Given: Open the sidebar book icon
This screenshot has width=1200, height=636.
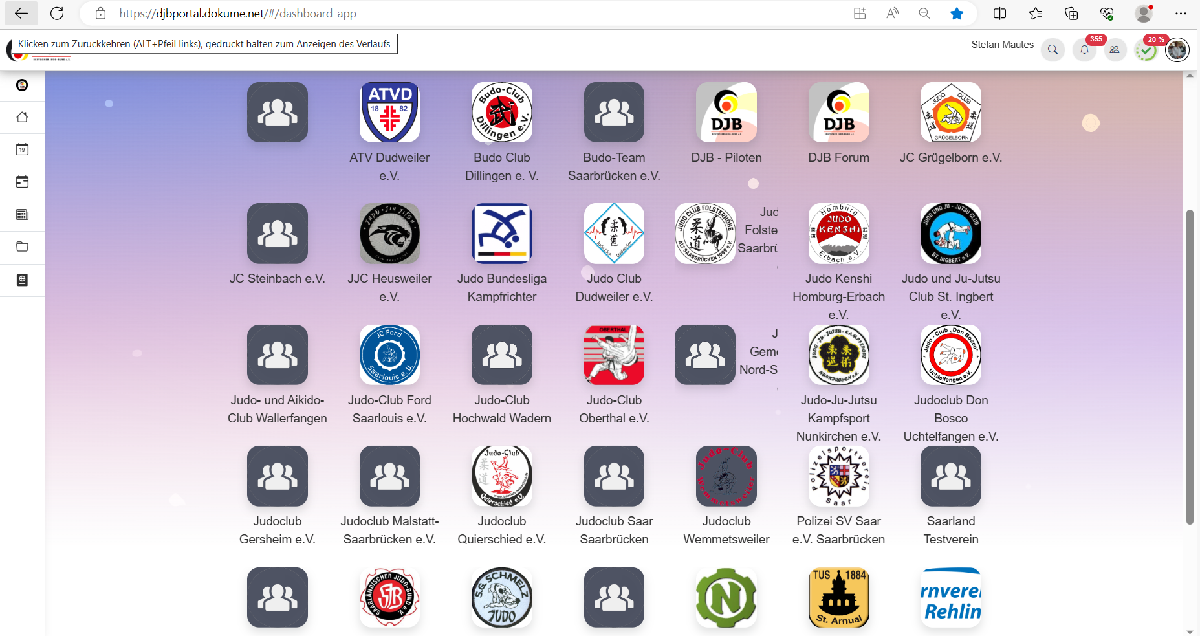Looking at the screenshot, I should point(22,280).
